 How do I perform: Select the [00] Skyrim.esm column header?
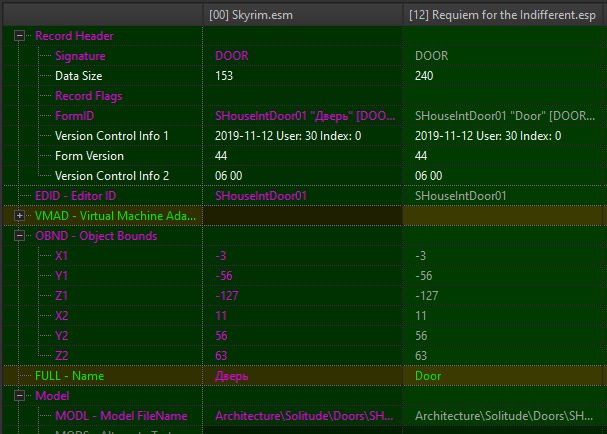(302, 15)
